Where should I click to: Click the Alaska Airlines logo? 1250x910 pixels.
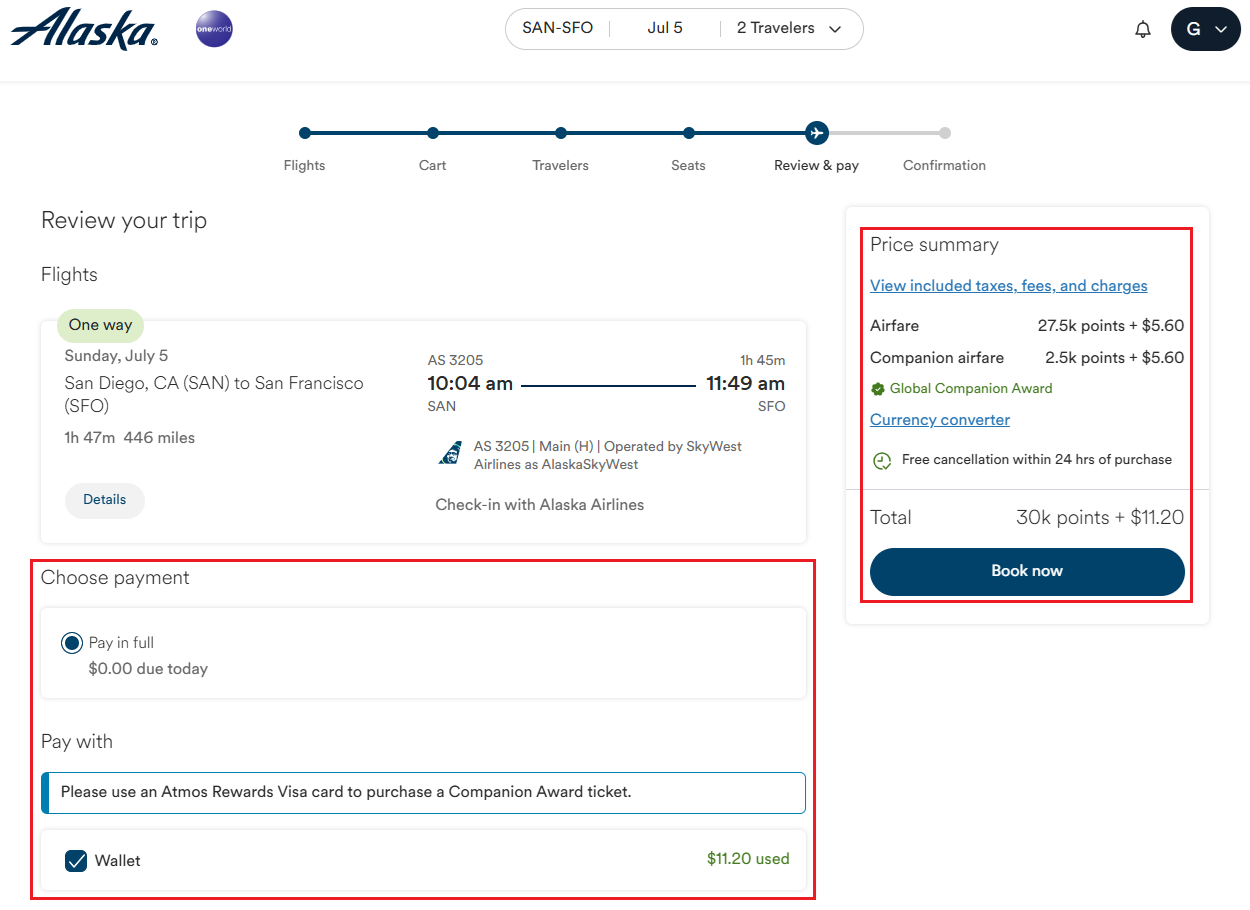(84, 29)
